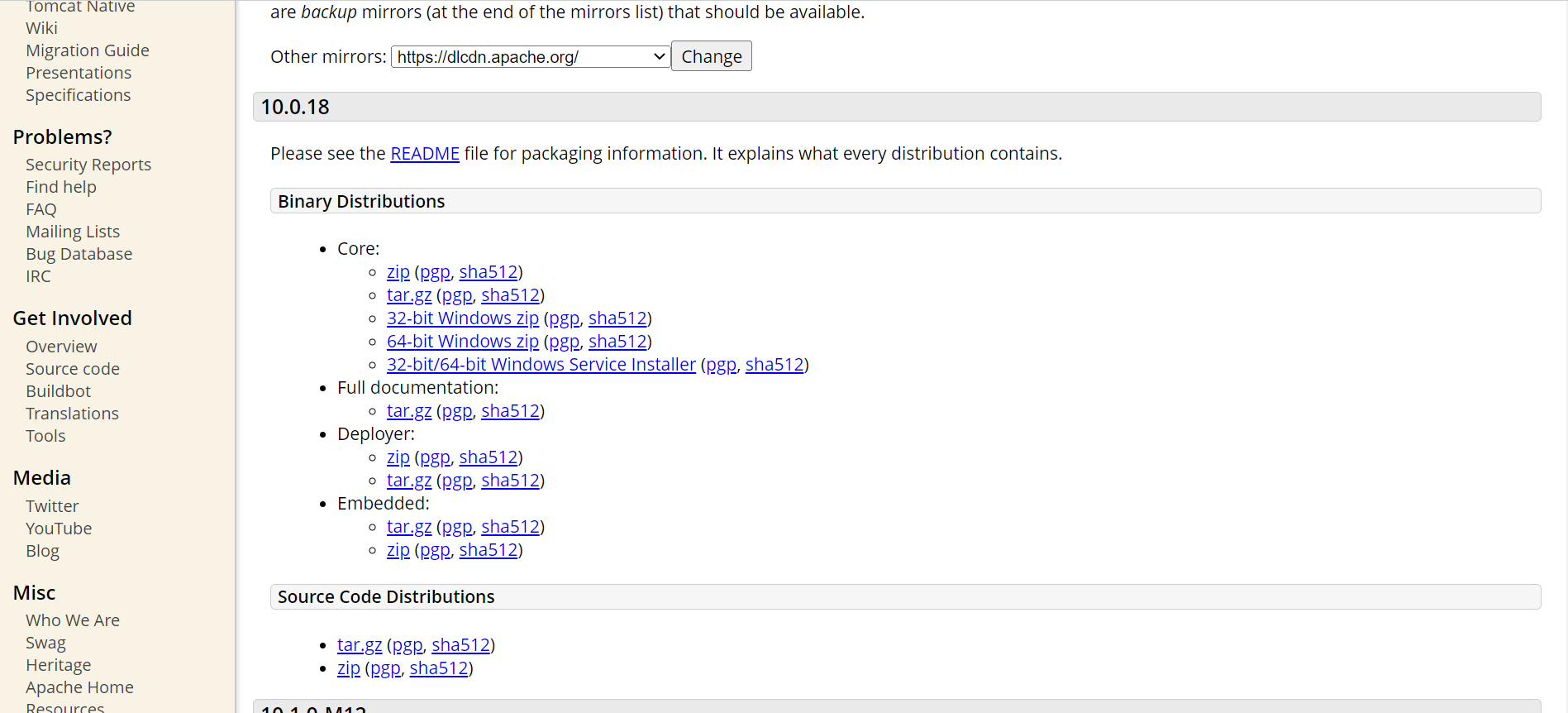Open sha512 for Embedded zip
Image resolution: width=1568 pixels, height=713 pixels.
[x=489, y=550]
